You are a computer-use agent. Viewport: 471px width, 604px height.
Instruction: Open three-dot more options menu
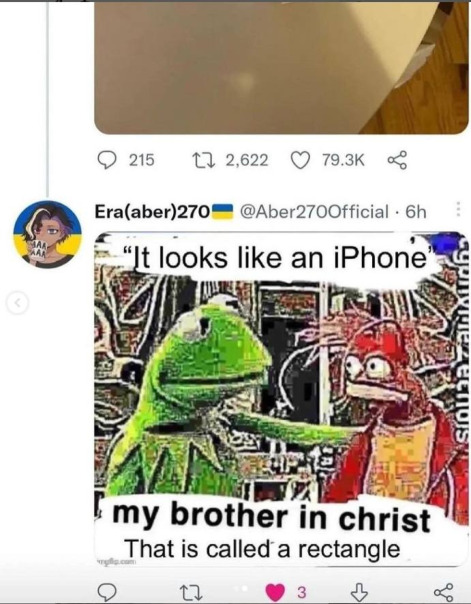click(458, 208)
